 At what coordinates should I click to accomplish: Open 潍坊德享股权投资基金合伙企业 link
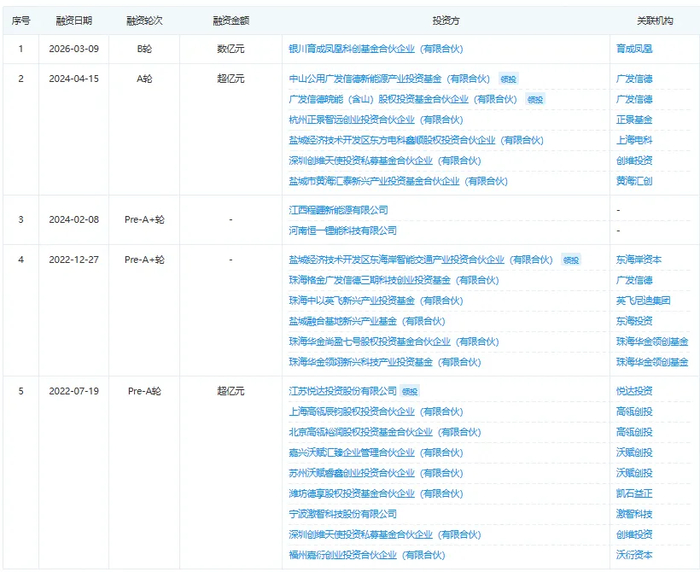click(x=376, y=494)
